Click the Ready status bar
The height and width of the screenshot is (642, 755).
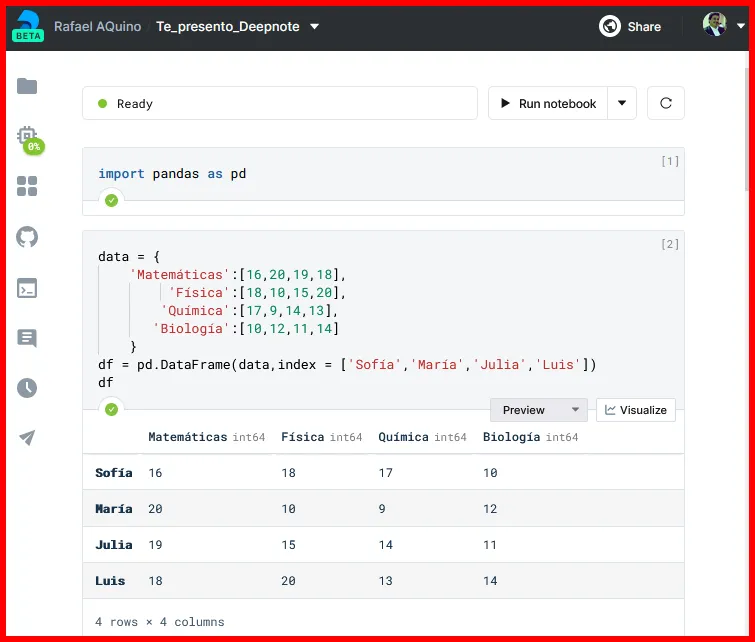click(280, 103)
